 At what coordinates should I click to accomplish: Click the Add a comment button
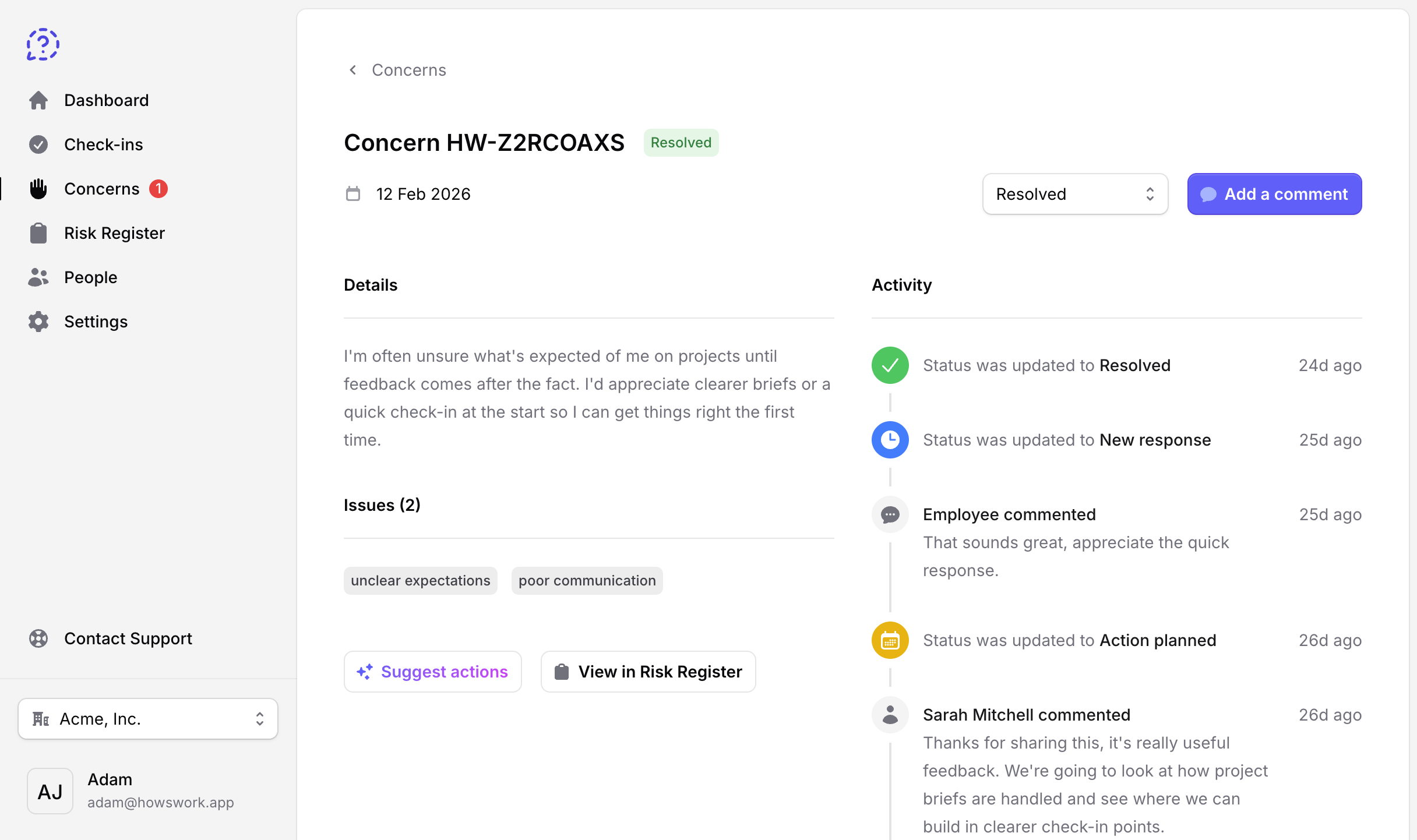pyautogui.click(x=1274, y=194)
